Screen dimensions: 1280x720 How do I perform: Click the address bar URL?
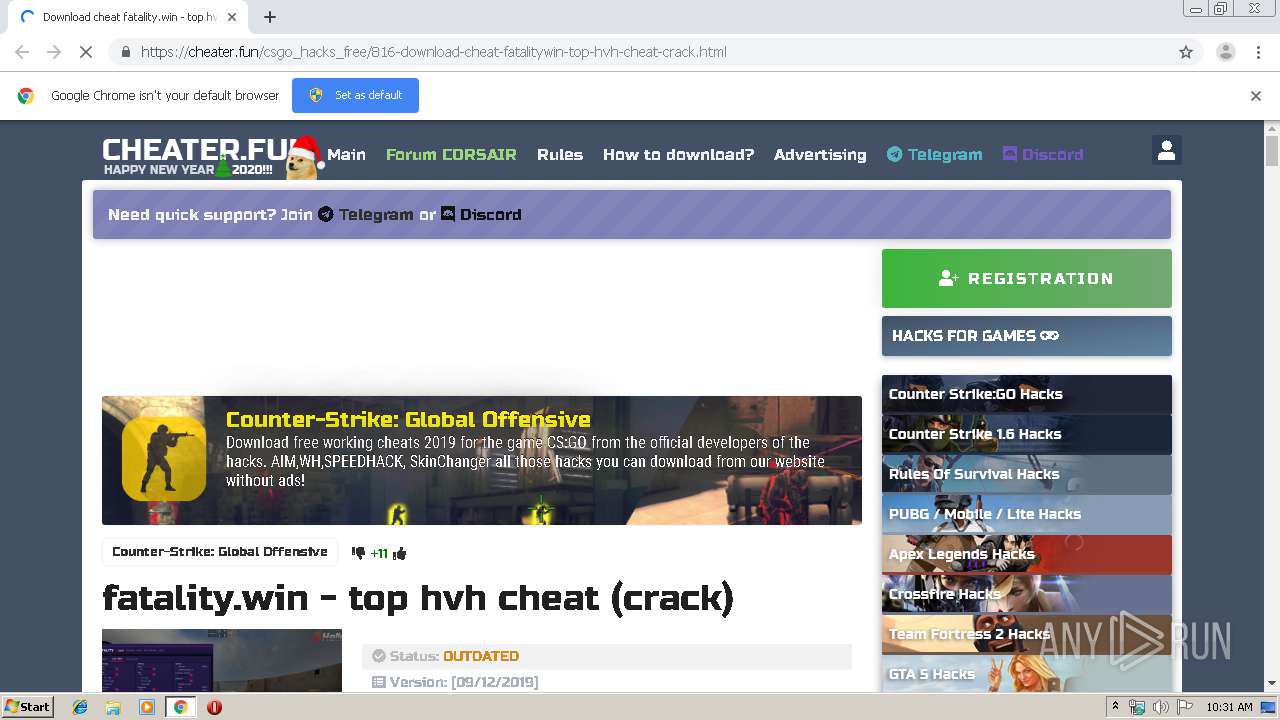tap(433, 52)
